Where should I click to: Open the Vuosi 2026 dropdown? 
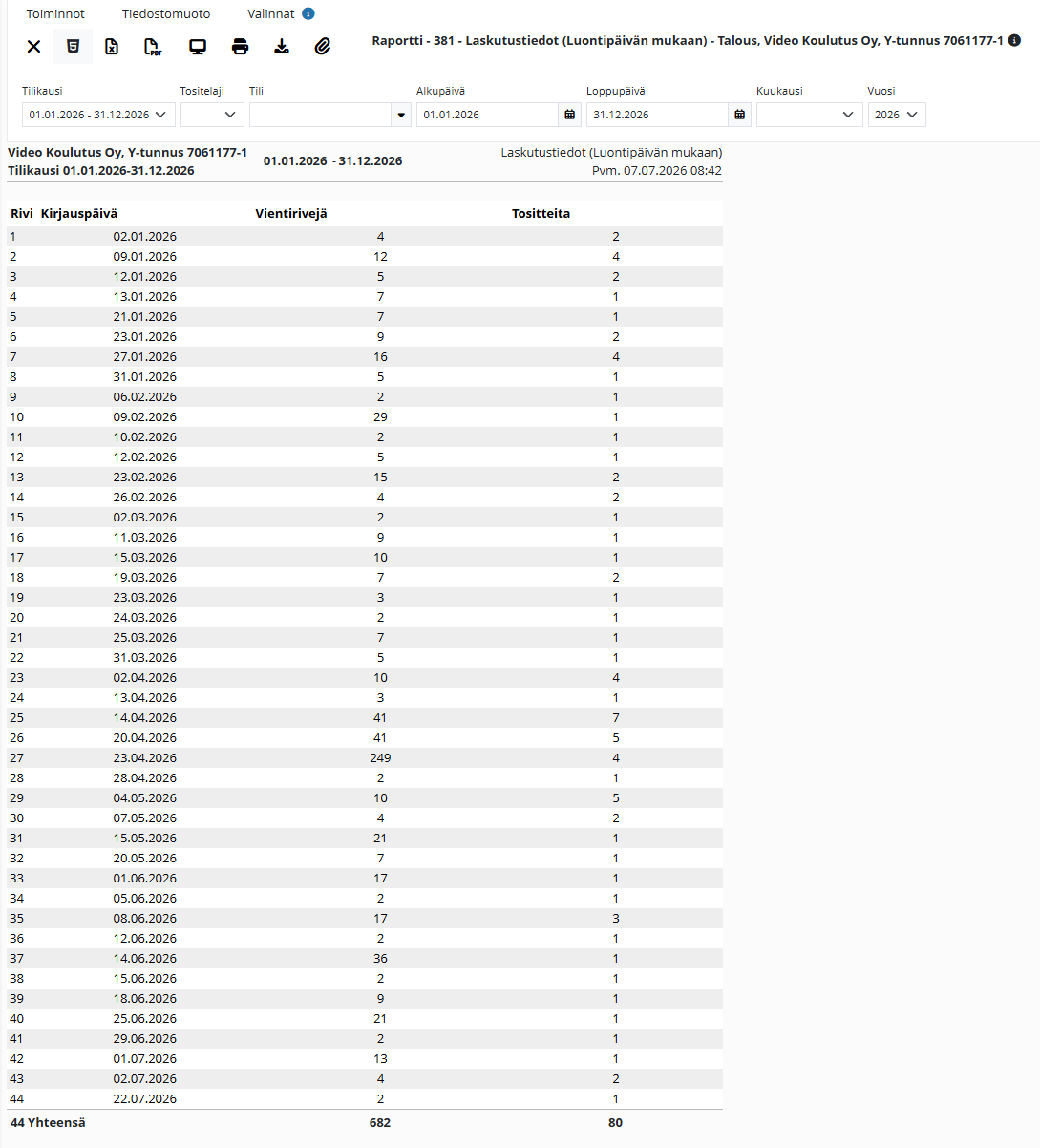point(897,115)
